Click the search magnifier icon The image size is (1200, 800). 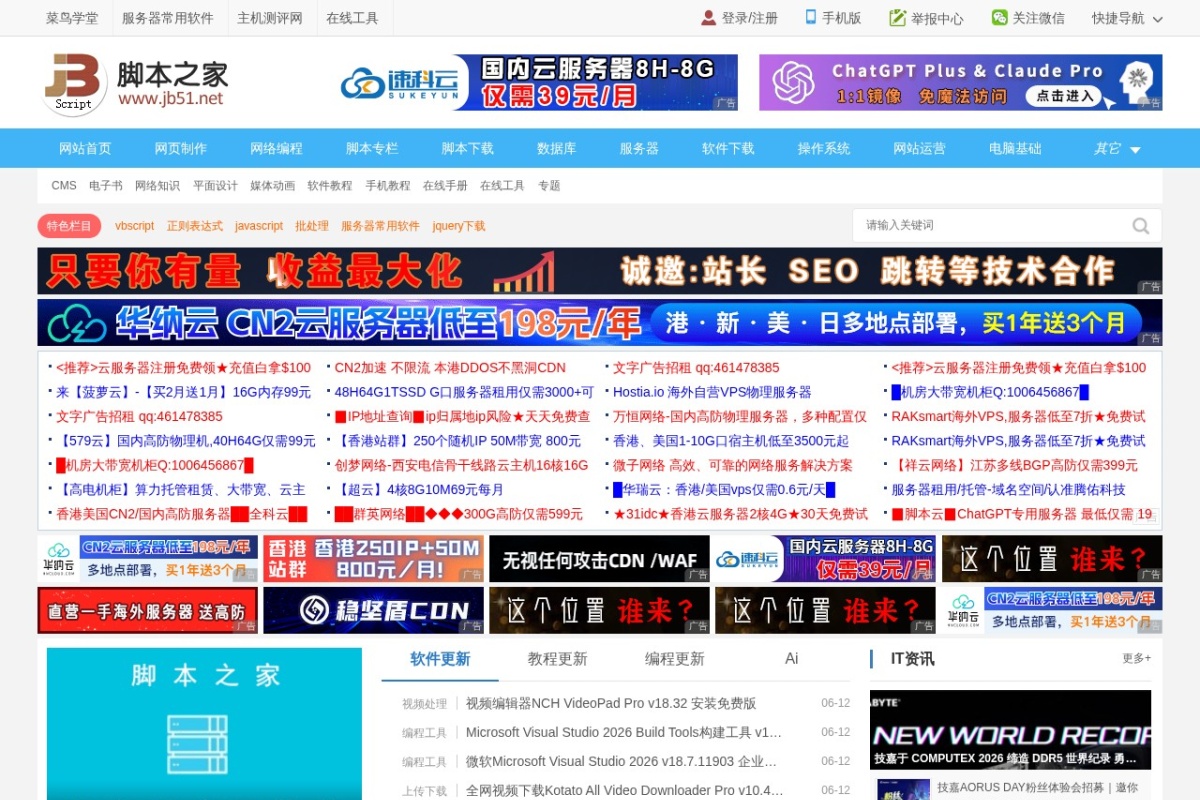(x=1141, y=225)
